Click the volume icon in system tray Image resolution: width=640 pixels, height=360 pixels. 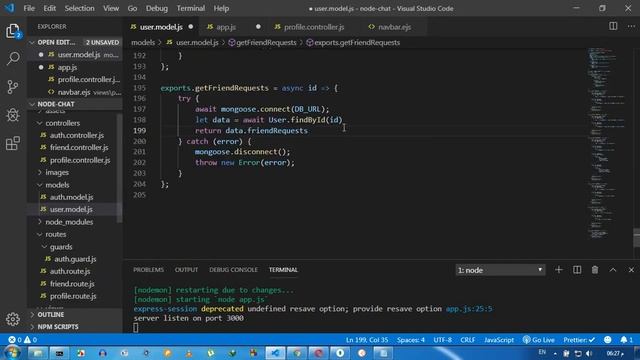589,353
